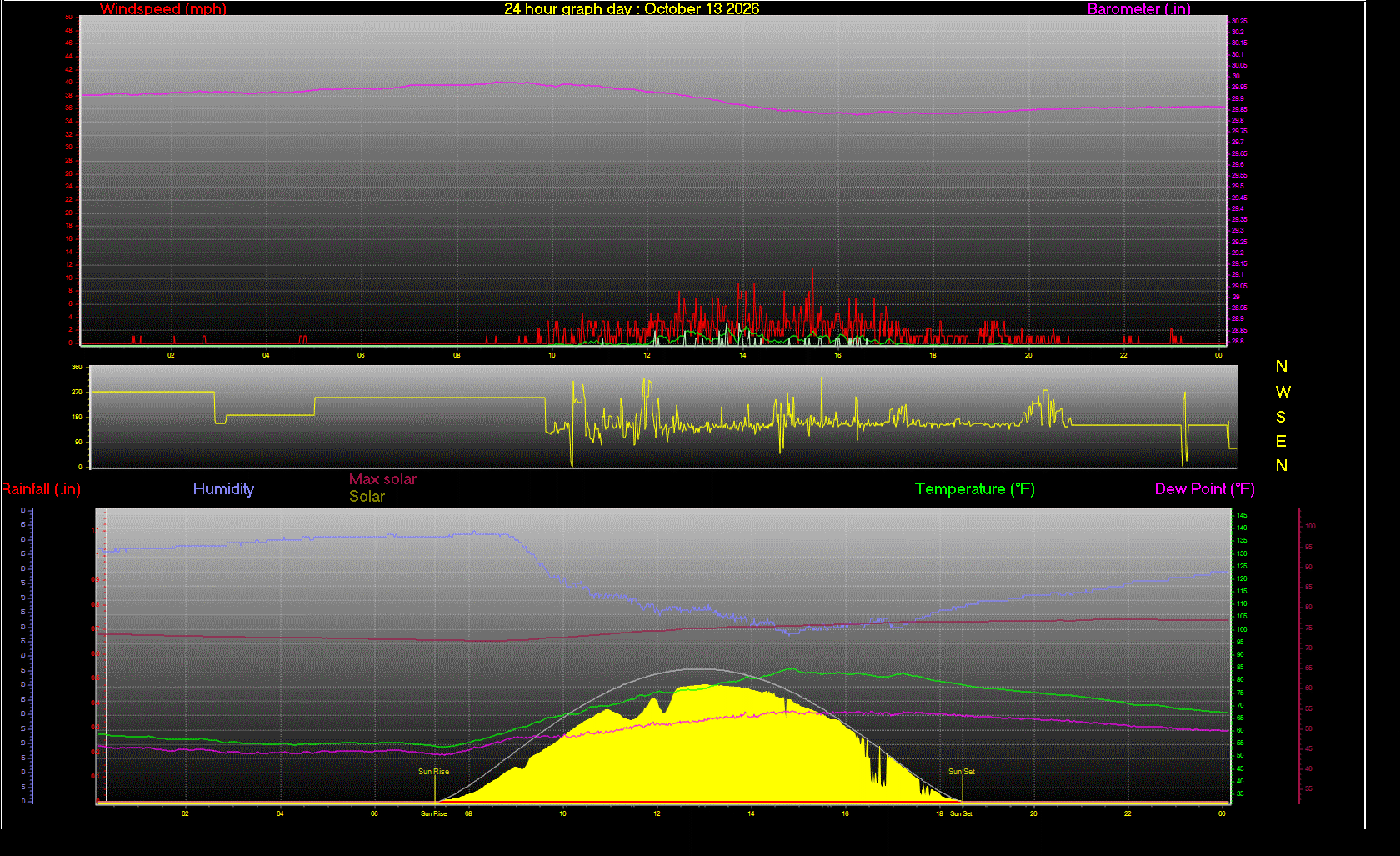
Task: Click the 270 value on wind direction axis
Action: [77, 392]
